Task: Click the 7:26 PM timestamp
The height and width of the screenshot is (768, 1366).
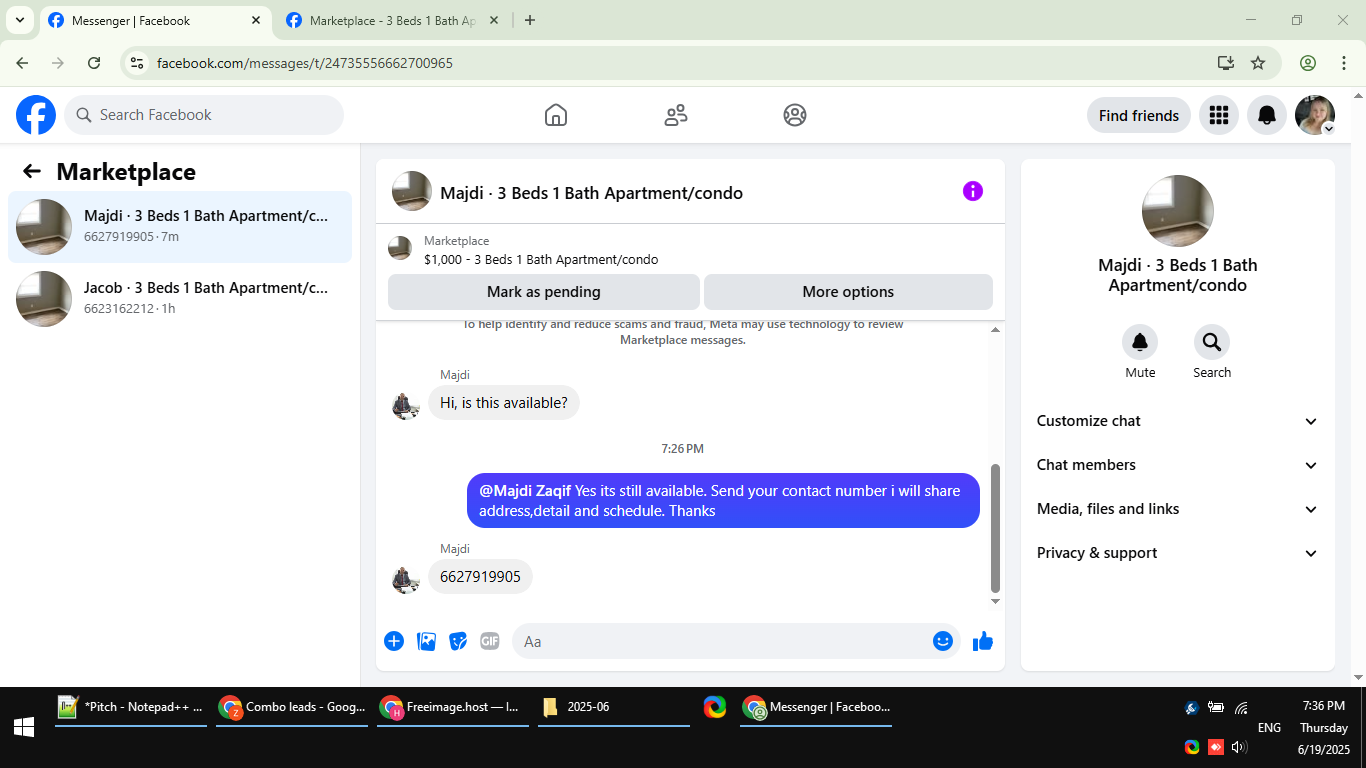Action: [x=683, y=449]
